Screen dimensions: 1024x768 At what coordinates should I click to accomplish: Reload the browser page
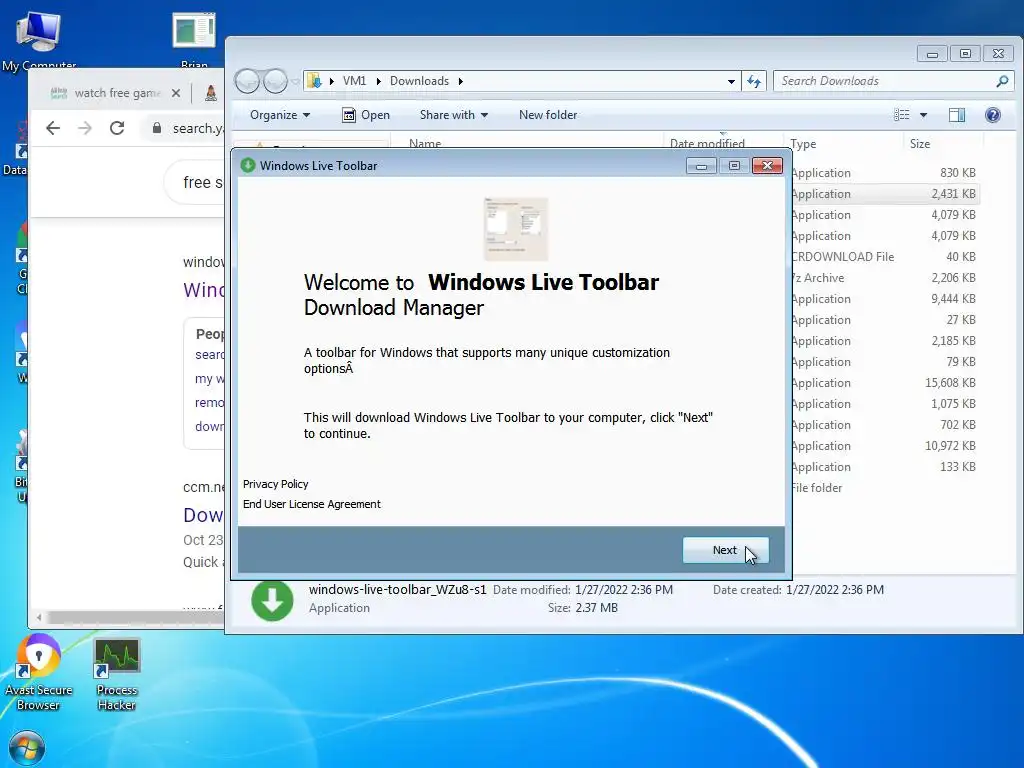(117, 128)
